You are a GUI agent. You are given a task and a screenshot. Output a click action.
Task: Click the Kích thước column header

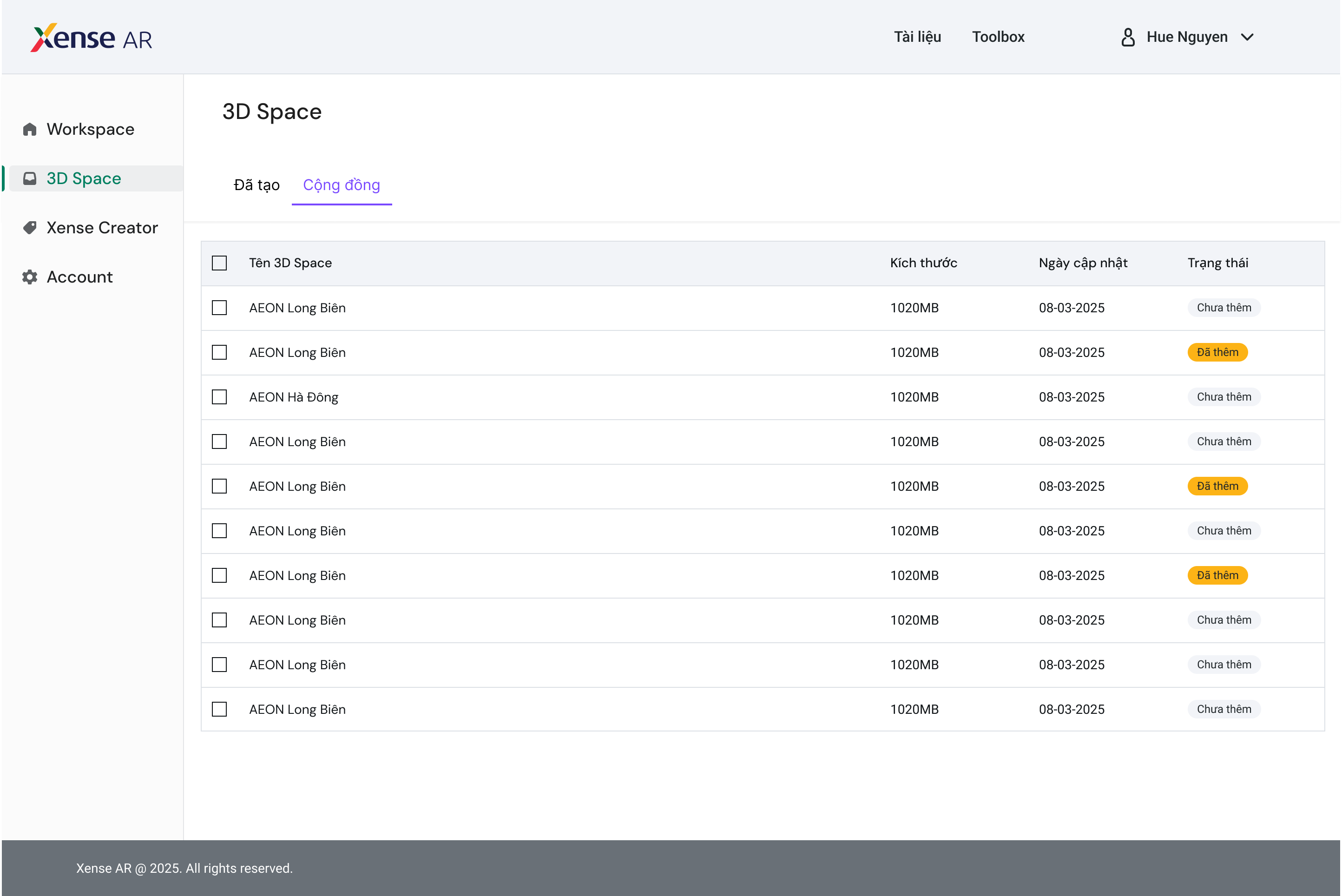923,263
